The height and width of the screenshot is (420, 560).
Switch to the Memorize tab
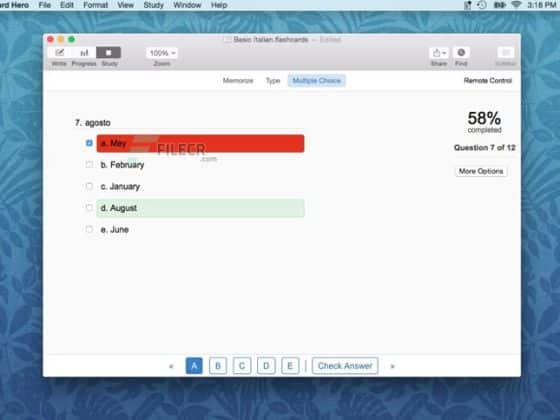coord(238,81)
